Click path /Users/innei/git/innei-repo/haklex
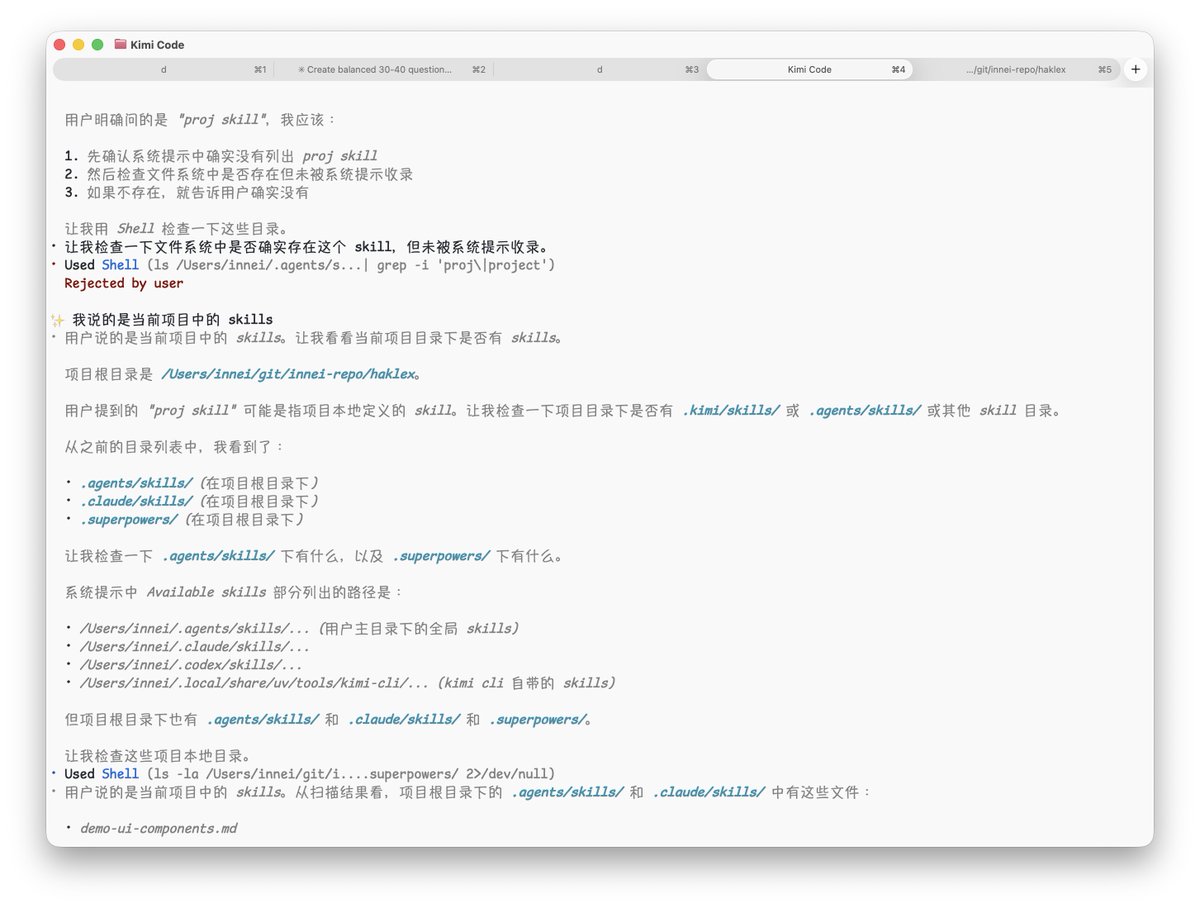Image resolution: width=1200 pixels, height=908 pixels. click(287, 374)
